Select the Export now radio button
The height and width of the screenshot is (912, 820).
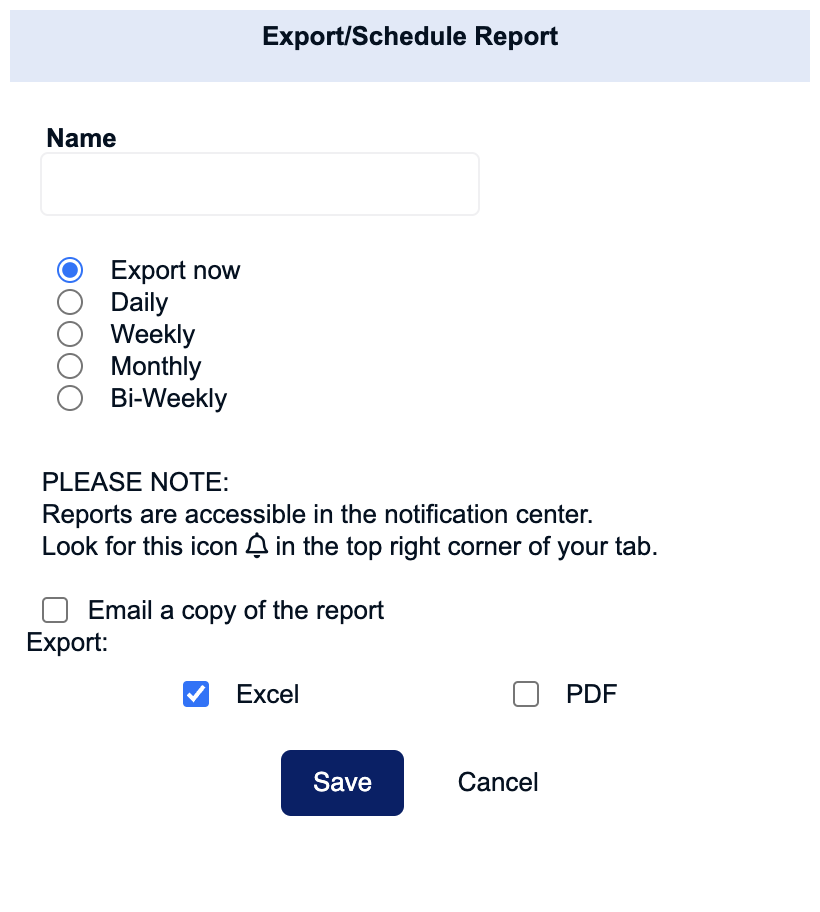[70, 270]
